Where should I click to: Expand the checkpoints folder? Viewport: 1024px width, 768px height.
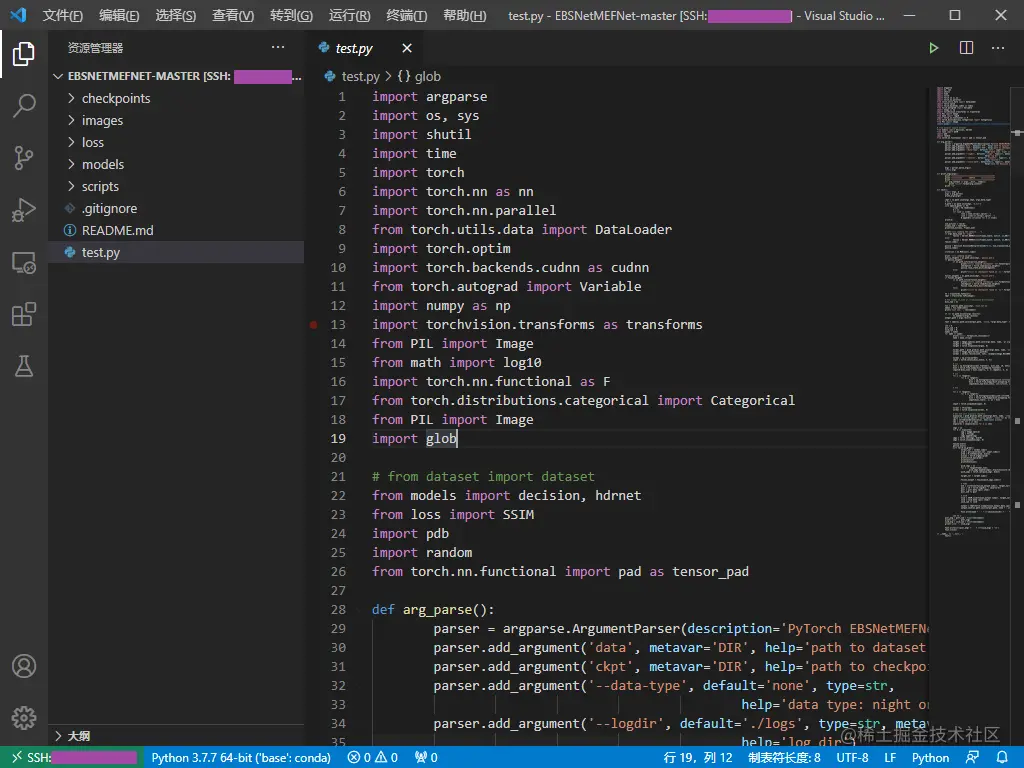click(x=115, y=99)
